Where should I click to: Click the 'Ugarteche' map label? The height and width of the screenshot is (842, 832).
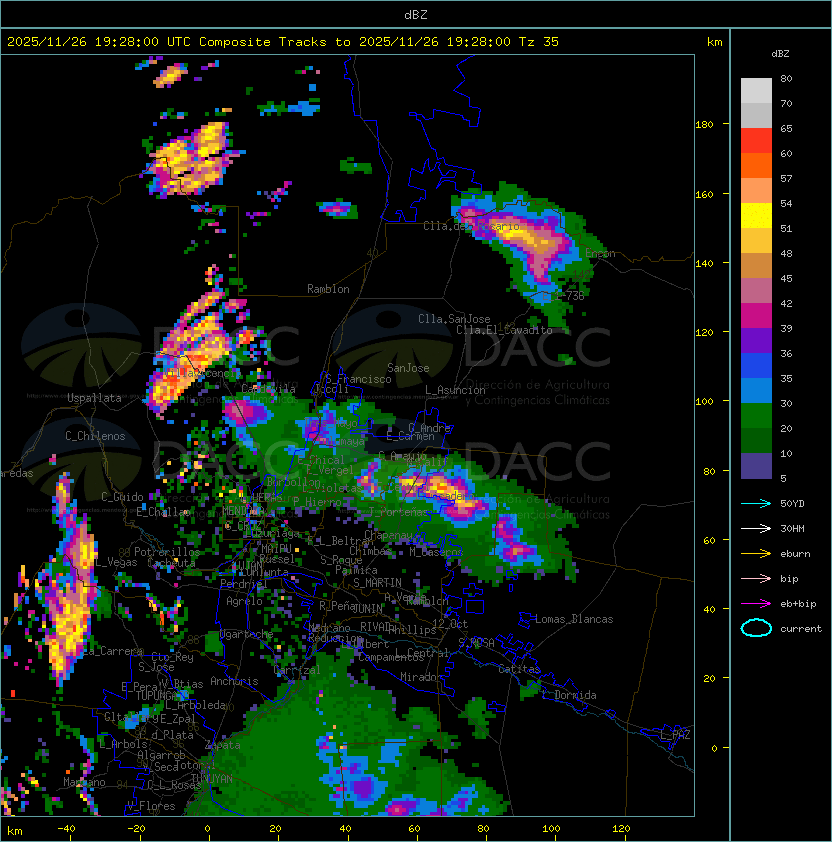[x=247, y=634]
